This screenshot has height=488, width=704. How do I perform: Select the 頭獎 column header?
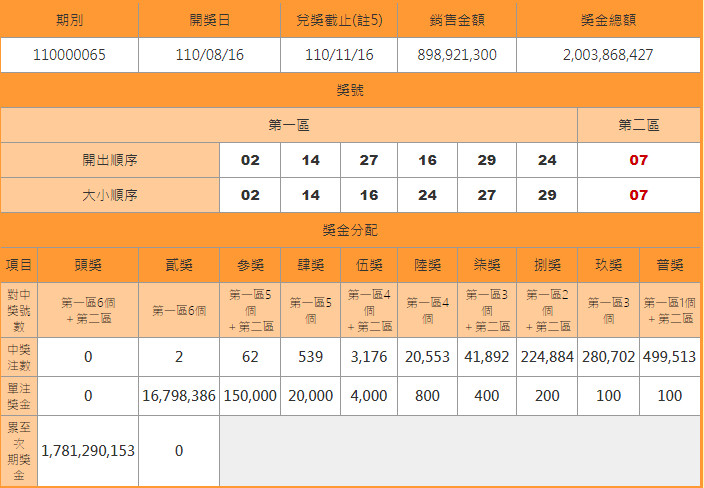[x=88, y=265]
